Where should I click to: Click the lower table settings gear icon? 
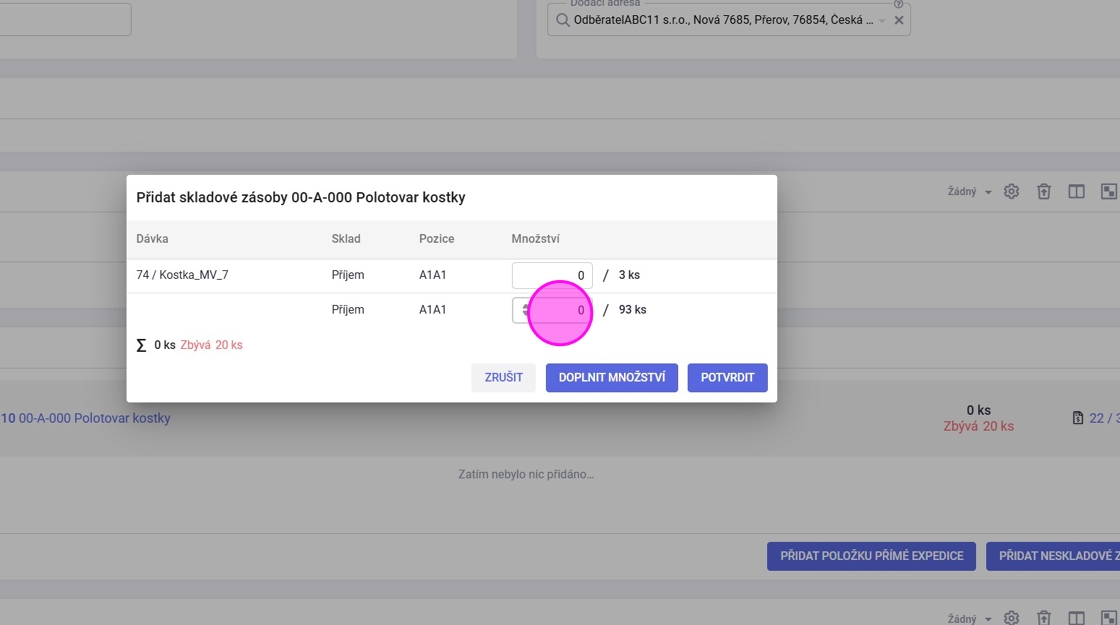1011,618
